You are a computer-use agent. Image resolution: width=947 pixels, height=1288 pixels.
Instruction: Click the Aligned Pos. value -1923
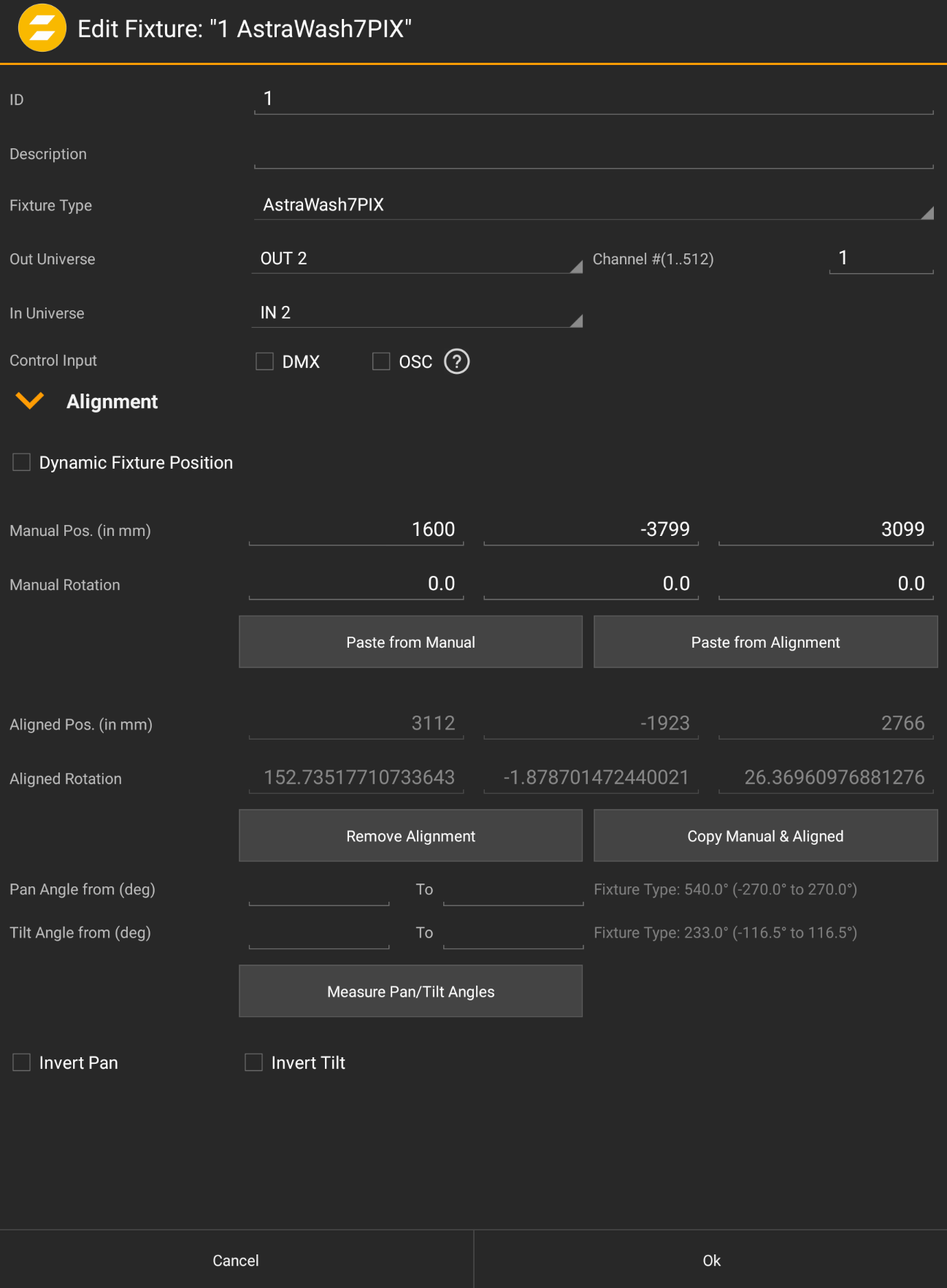pyautogui.click(x=591, y=724)
